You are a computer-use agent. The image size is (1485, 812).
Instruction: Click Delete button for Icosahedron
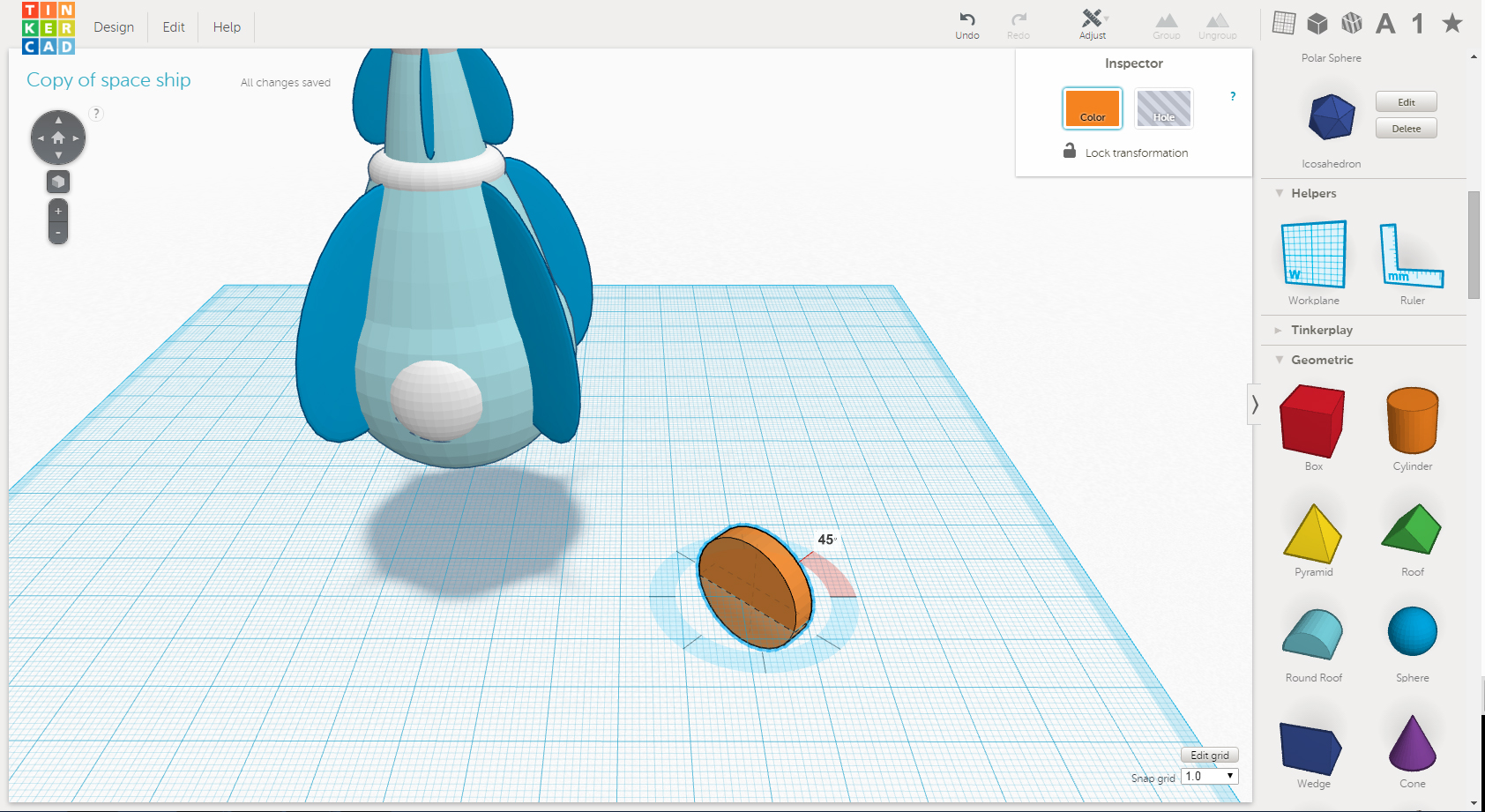tap(1407, 129)
